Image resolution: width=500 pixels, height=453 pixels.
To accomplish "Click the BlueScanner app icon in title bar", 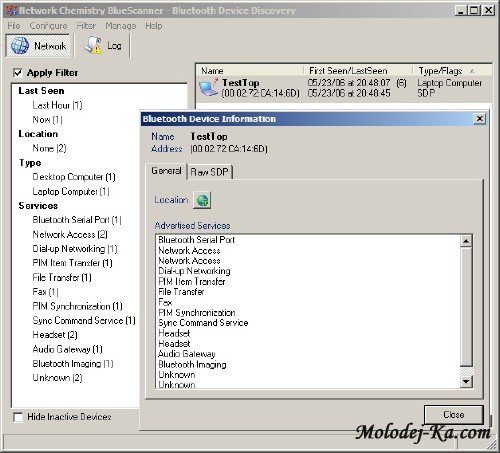I will tap(11, 10).
